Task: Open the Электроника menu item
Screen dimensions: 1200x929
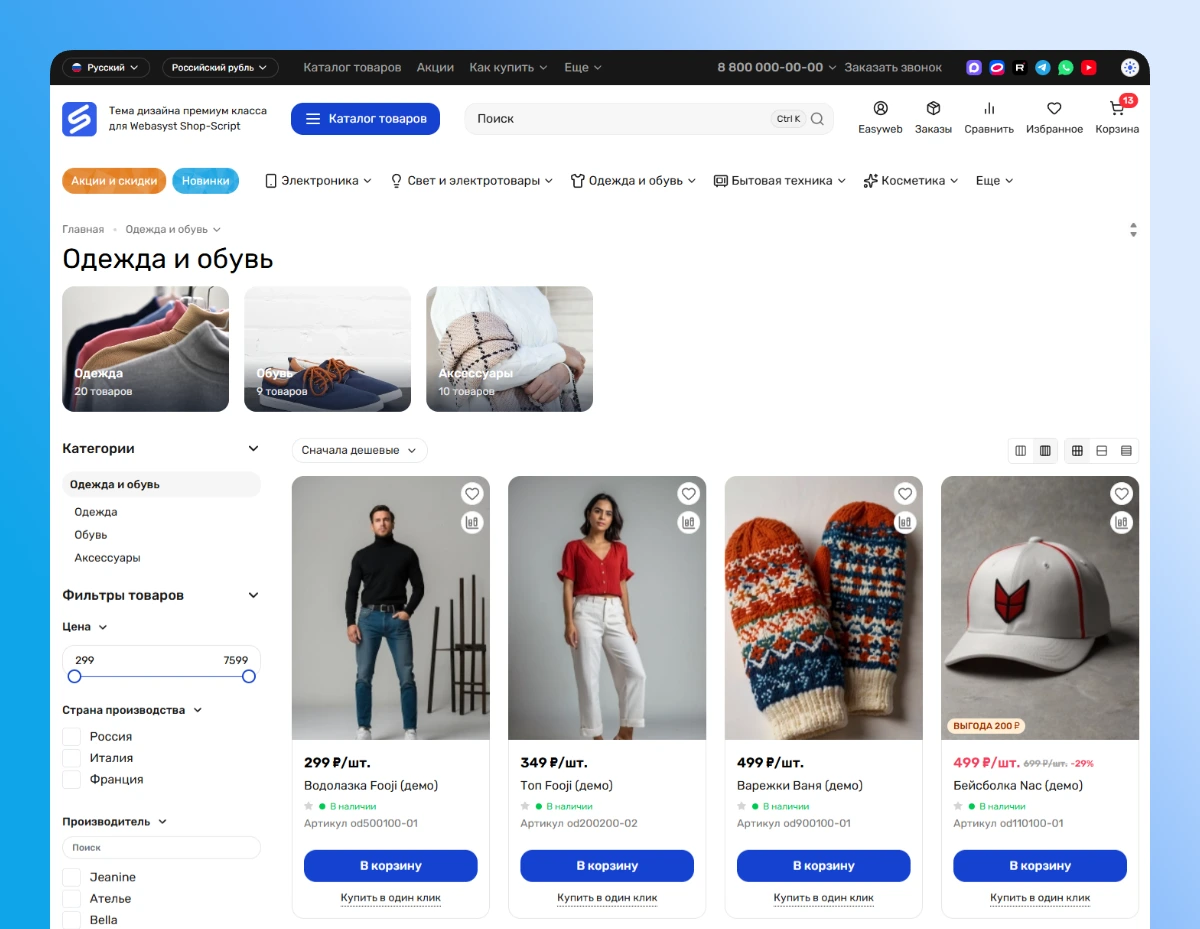Action: pos(318,181)
